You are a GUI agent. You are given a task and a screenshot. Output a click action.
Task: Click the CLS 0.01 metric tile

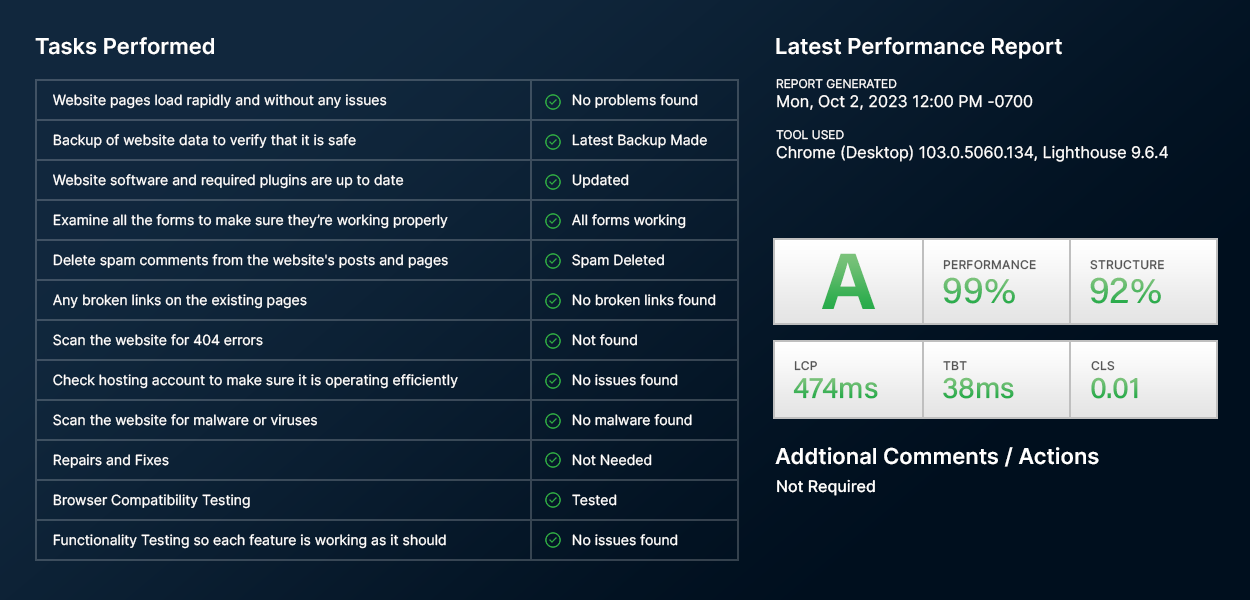point(1143,379)
